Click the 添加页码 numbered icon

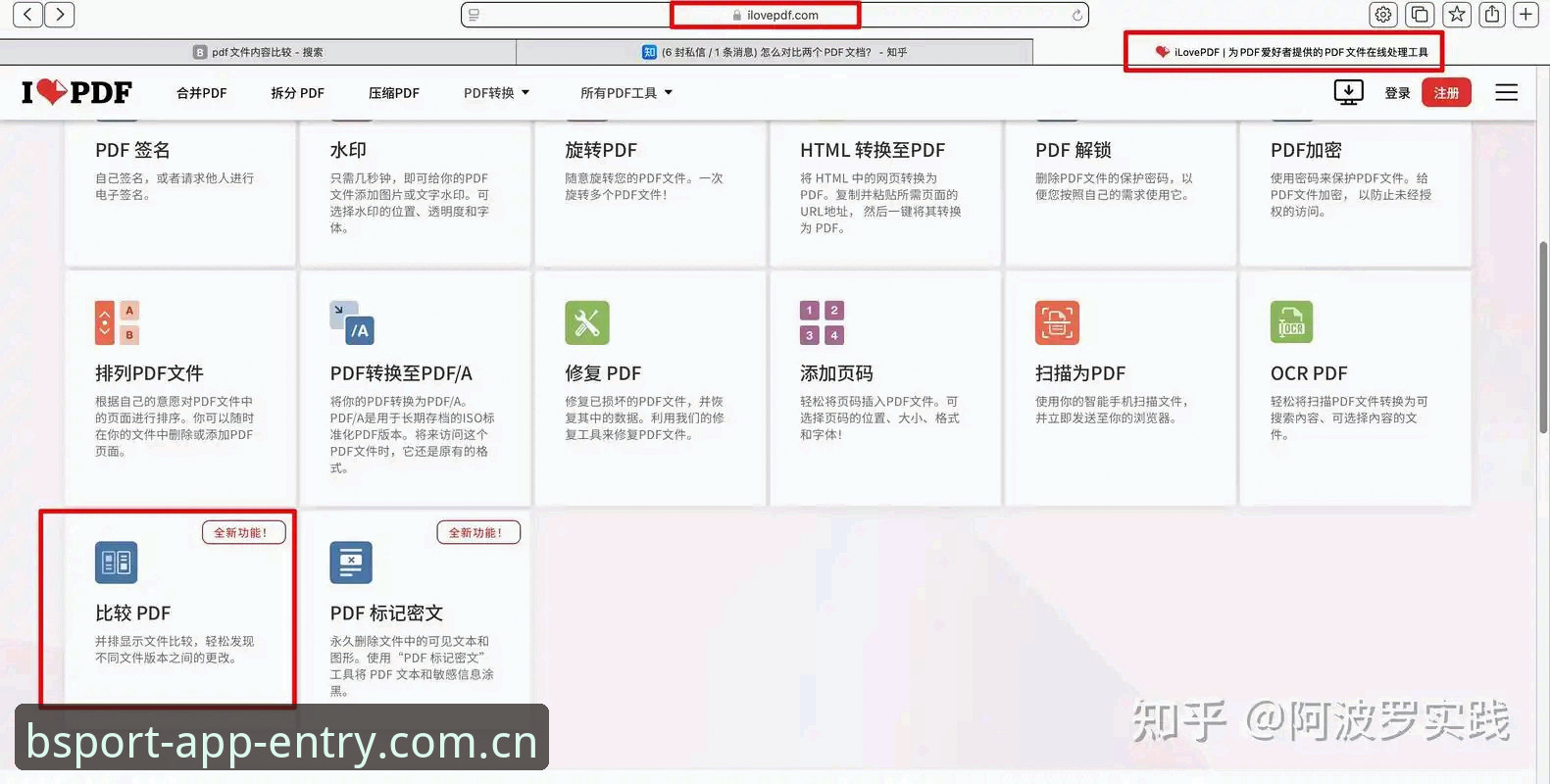(x=822, y=322)
